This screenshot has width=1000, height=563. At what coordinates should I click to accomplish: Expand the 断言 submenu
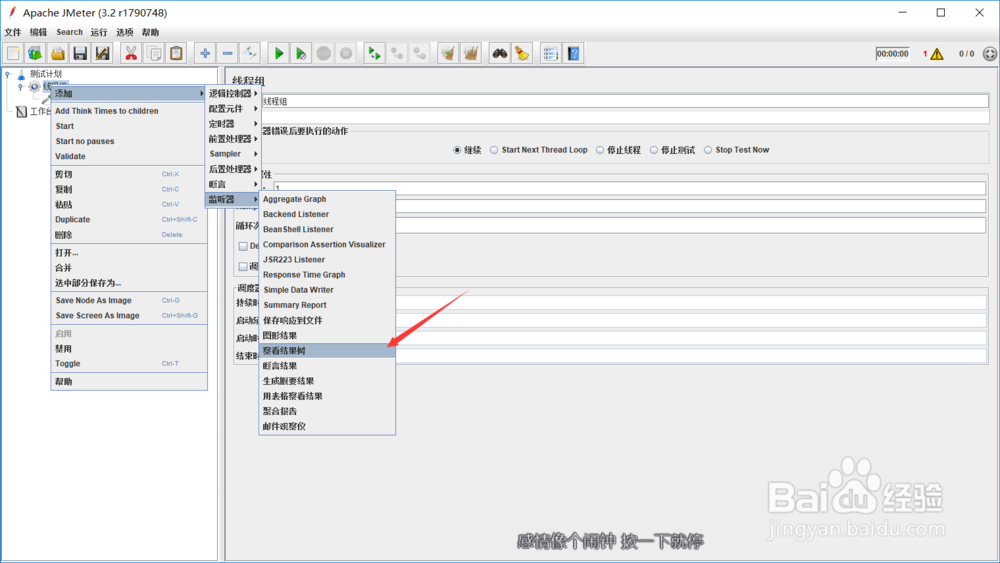(x=233, y=184)
